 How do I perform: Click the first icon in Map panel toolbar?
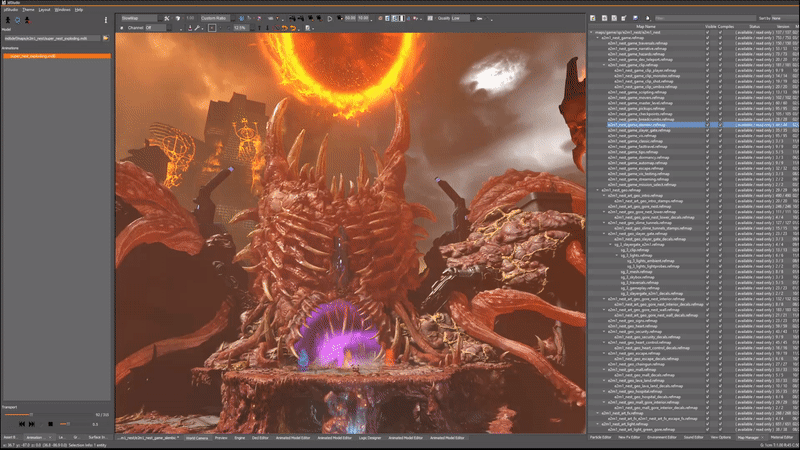pos(592,18)
